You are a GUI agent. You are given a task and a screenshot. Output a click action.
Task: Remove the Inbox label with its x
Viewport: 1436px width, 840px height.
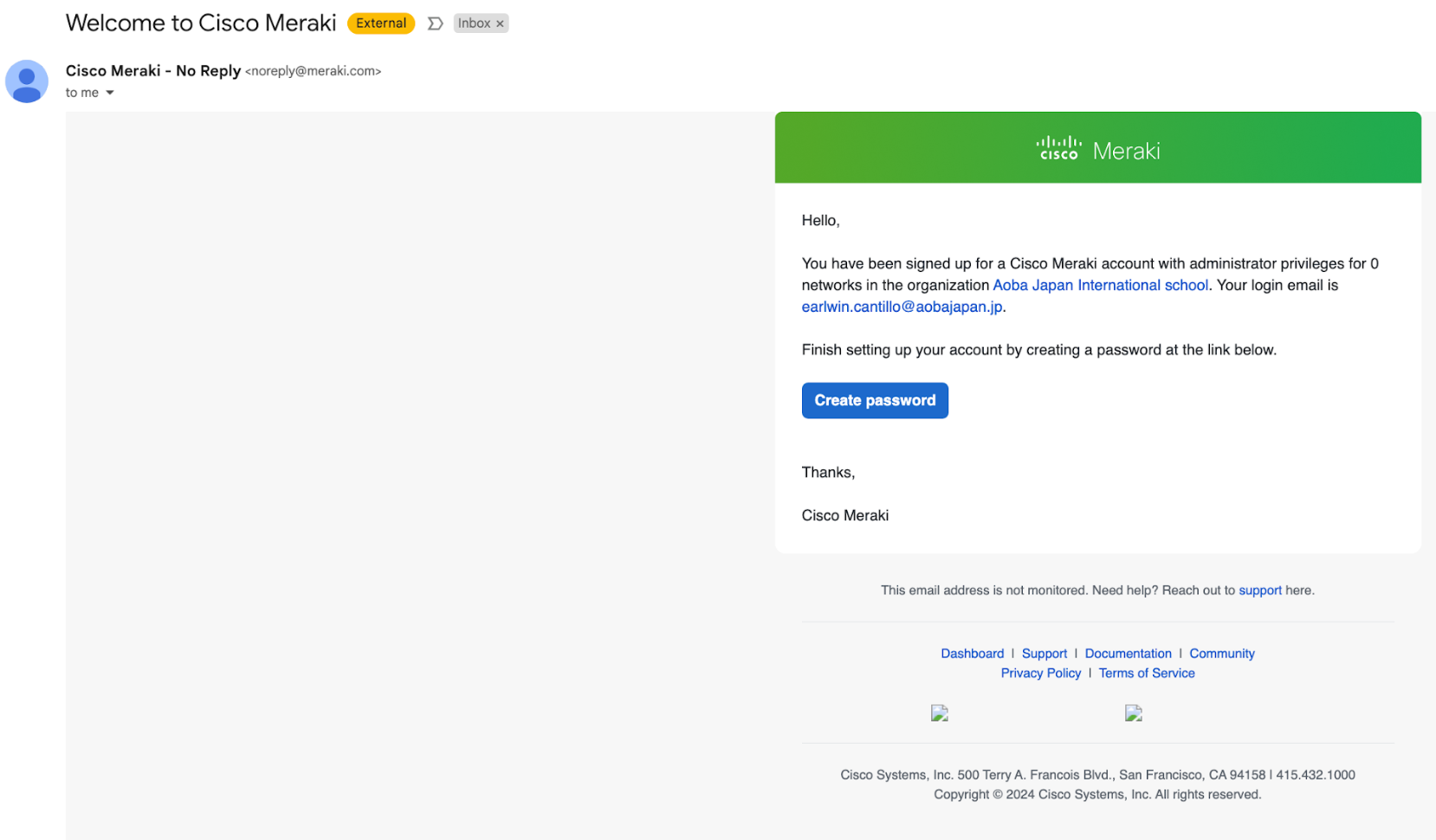pyautogui.click(x=500, y=23)
